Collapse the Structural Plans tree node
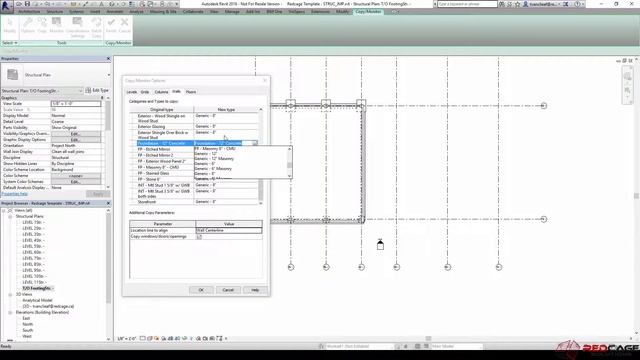Screen dimensions: 640x360 tap(10, 217)
